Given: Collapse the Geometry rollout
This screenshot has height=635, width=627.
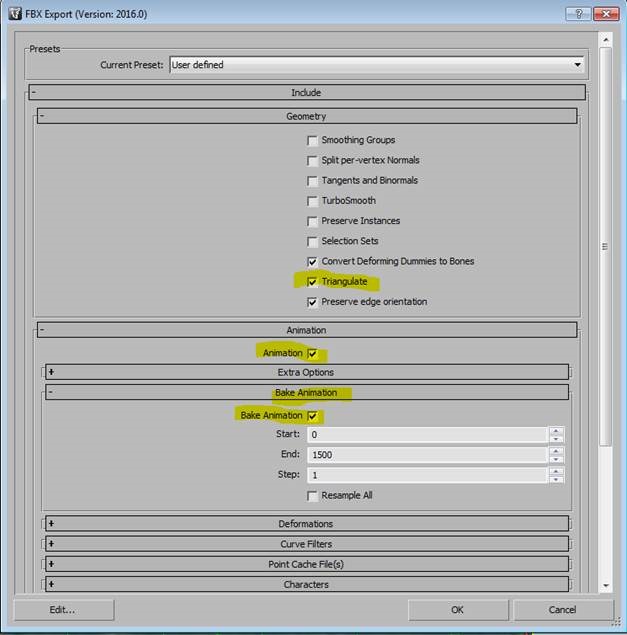Looking at the screenshot, I should pyautogui.click(x=307, y=116).
